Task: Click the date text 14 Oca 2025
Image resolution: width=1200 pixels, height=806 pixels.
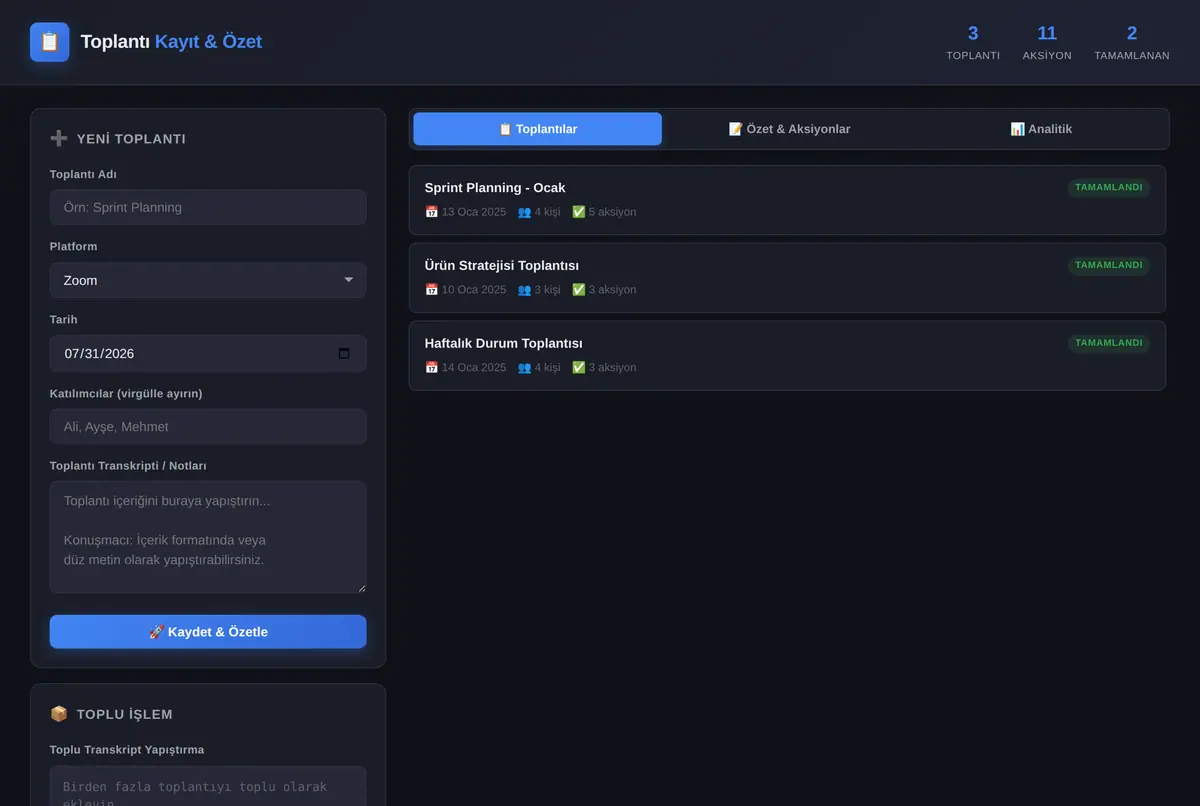Action: pyautogui.click(x=474, y=368)
